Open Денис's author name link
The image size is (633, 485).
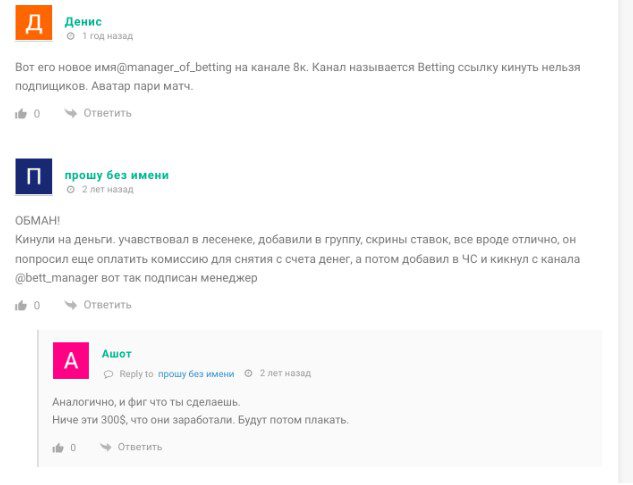[82, 21]
